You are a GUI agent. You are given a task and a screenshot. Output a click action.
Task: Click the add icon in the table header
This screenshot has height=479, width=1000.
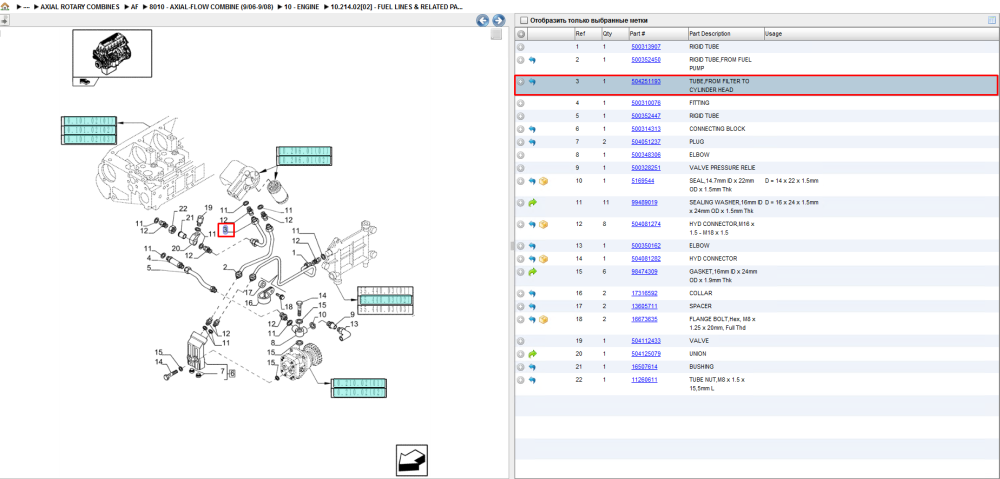click(x=520, y=34)
